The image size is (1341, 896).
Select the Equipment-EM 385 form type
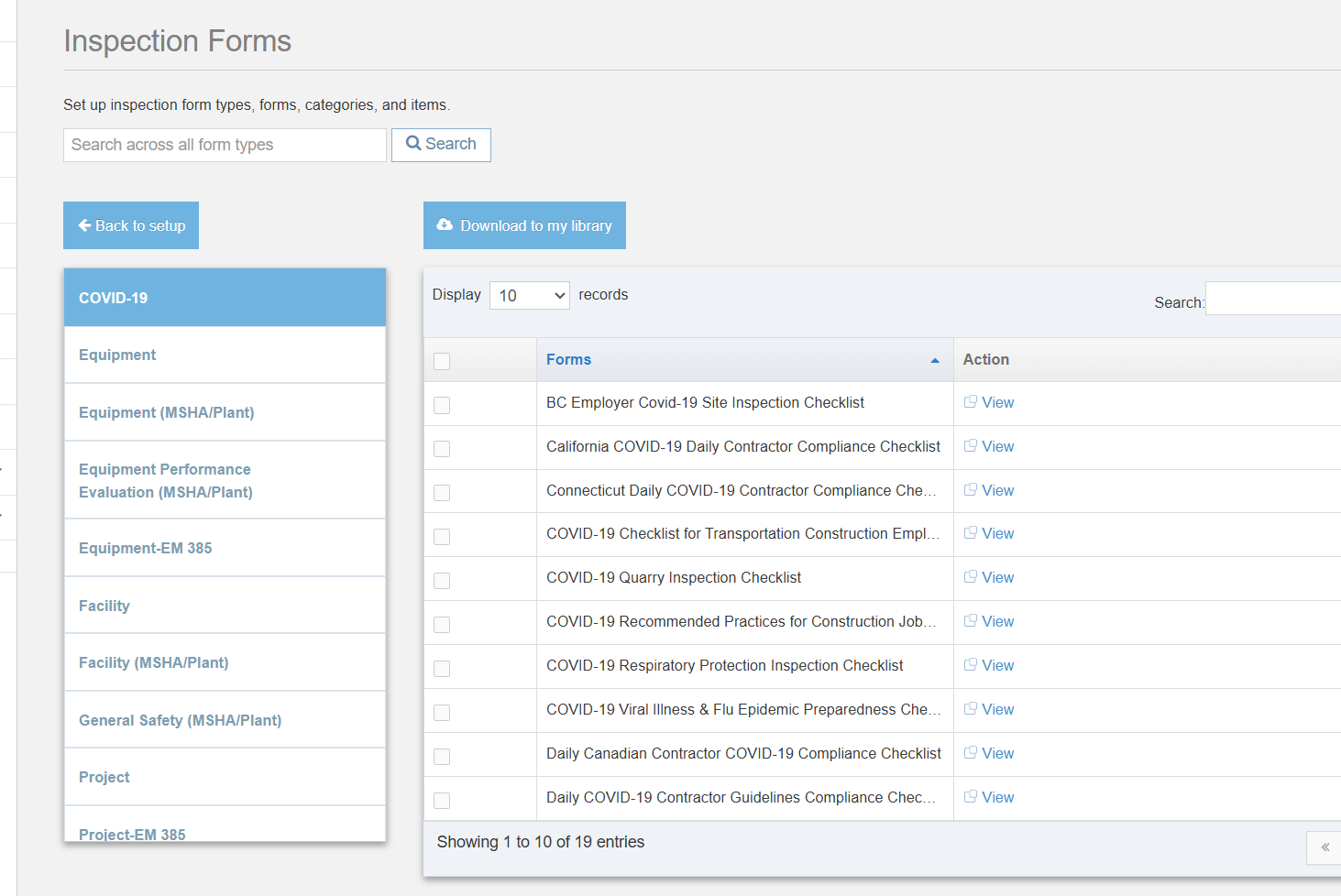[x=225, y=548]
